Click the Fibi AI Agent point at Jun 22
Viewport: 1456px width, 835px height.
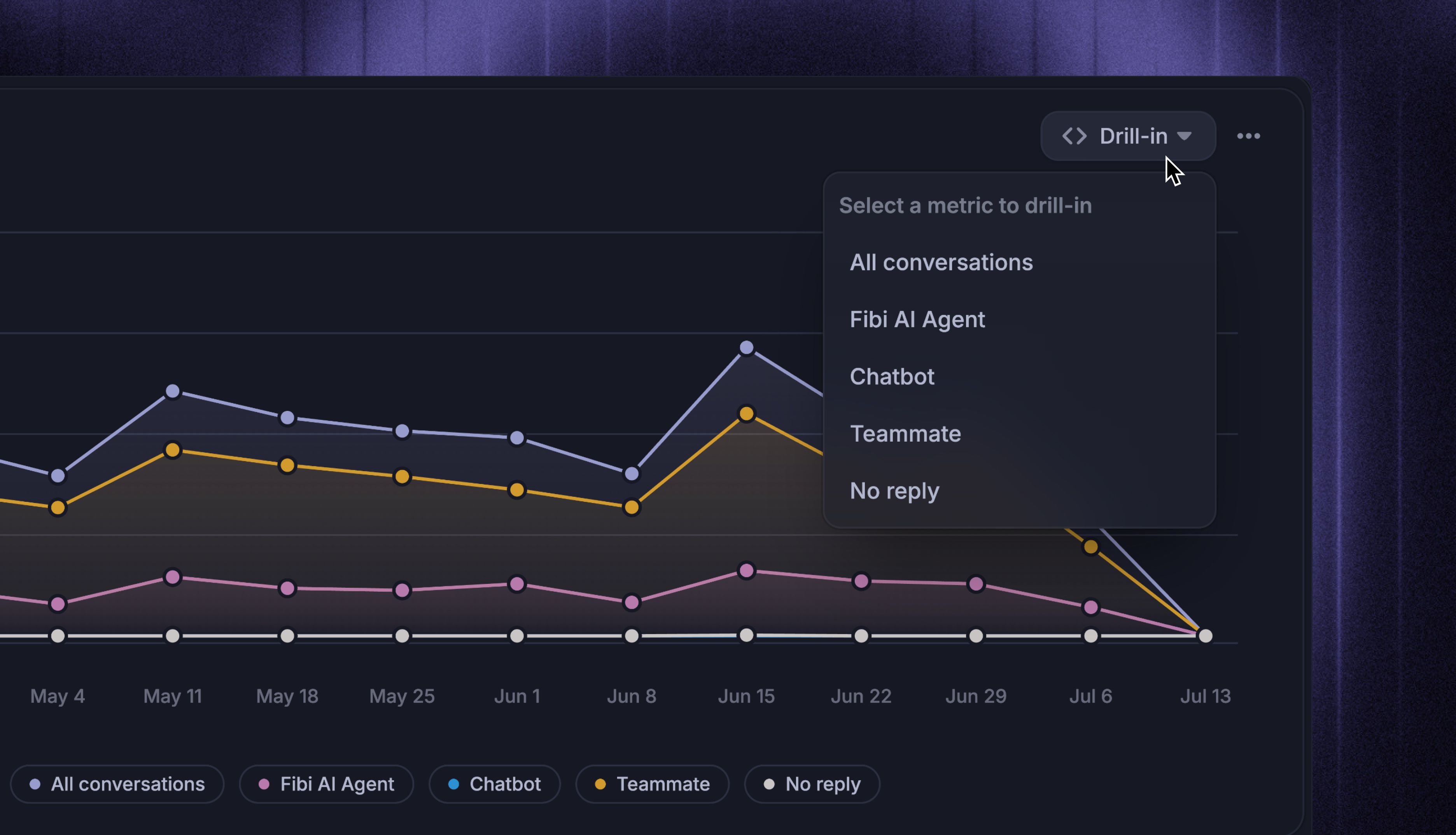(x=861, y=581)
